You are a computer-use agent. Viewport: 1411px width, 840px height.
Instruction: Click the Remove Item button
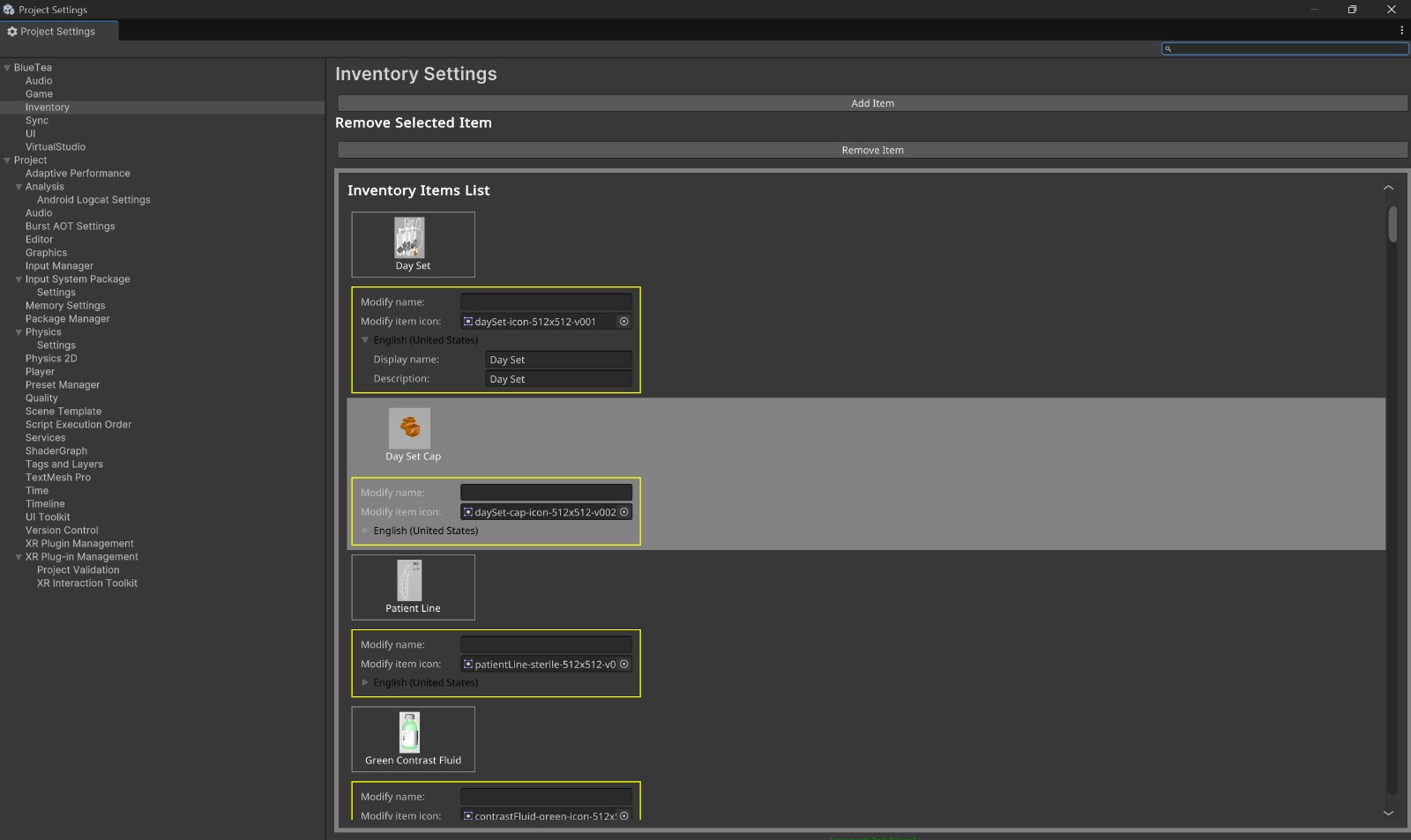(872, 150)
